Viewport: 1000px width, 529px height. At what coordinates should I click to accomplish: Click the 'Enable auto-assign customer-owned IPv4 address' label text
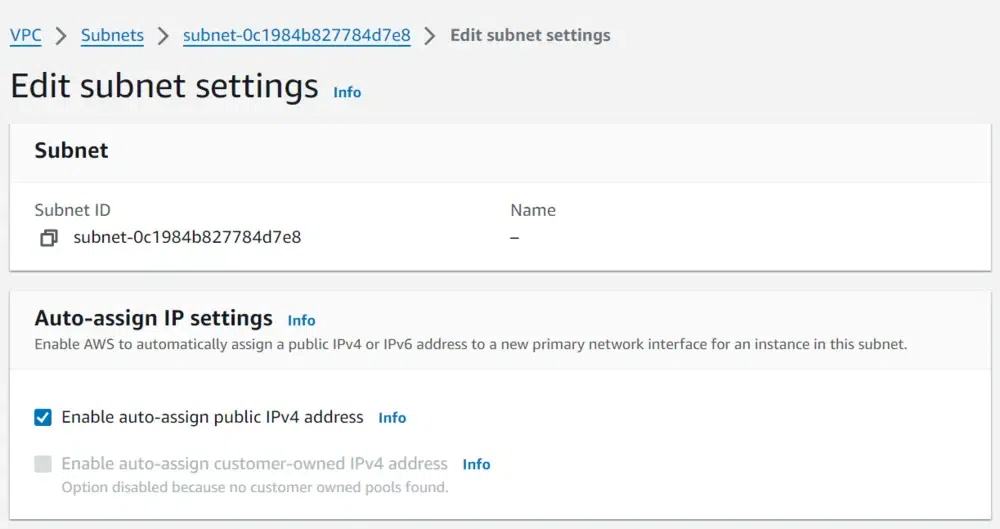(x=254, y=464)
